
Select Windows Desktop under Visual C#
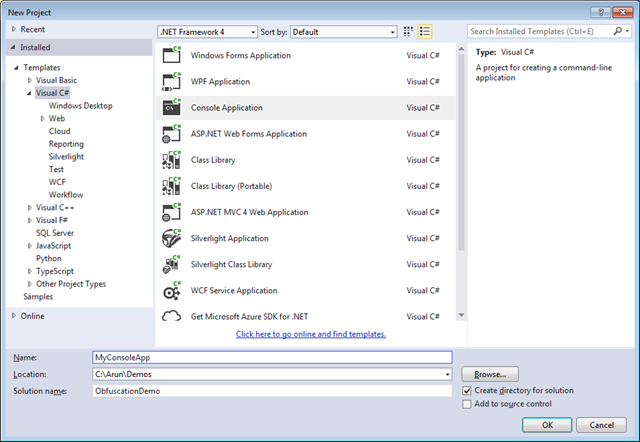tap(80, 105)
